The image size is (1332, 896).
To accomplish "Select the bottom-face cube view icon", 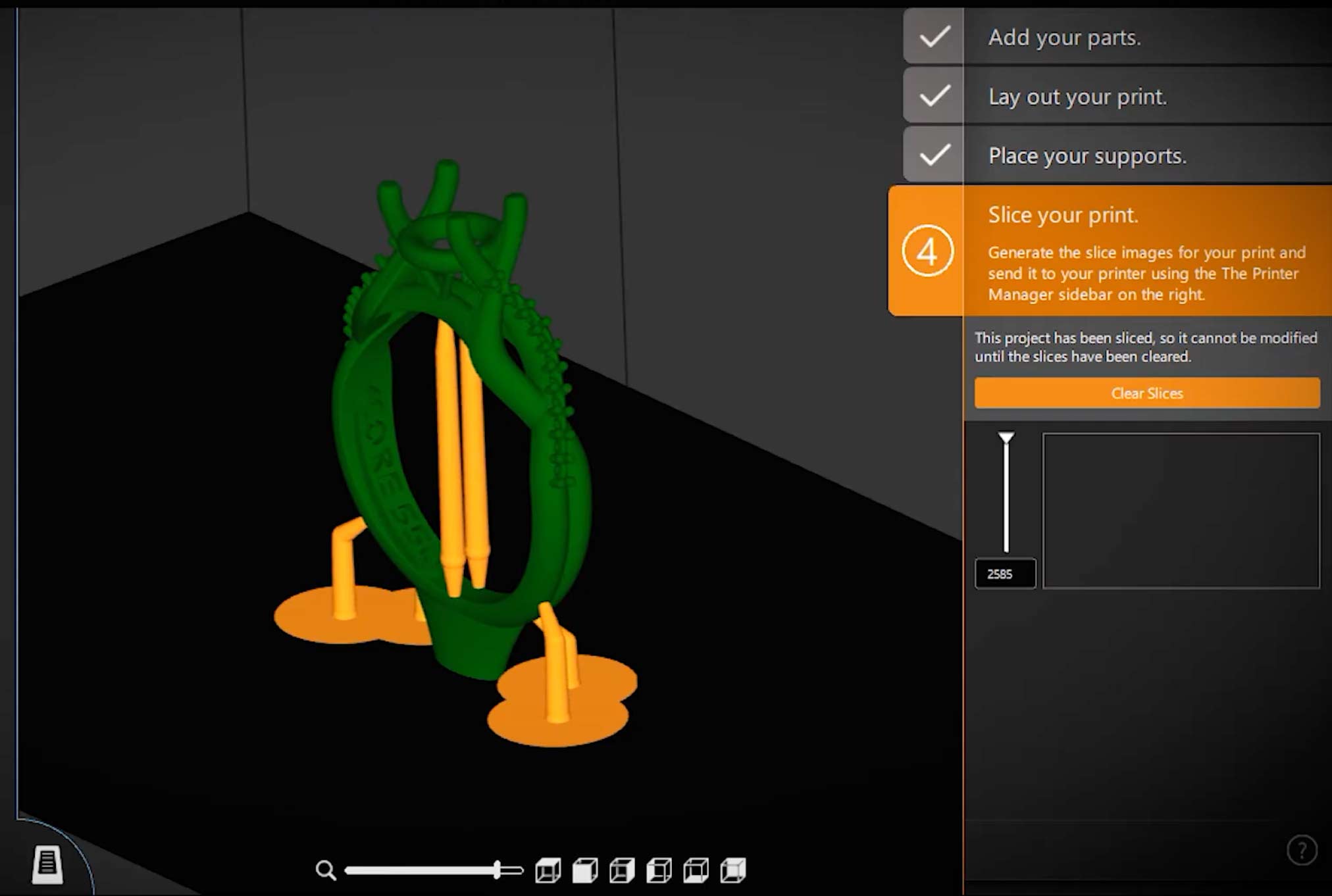I will click(x=696, y=870).
